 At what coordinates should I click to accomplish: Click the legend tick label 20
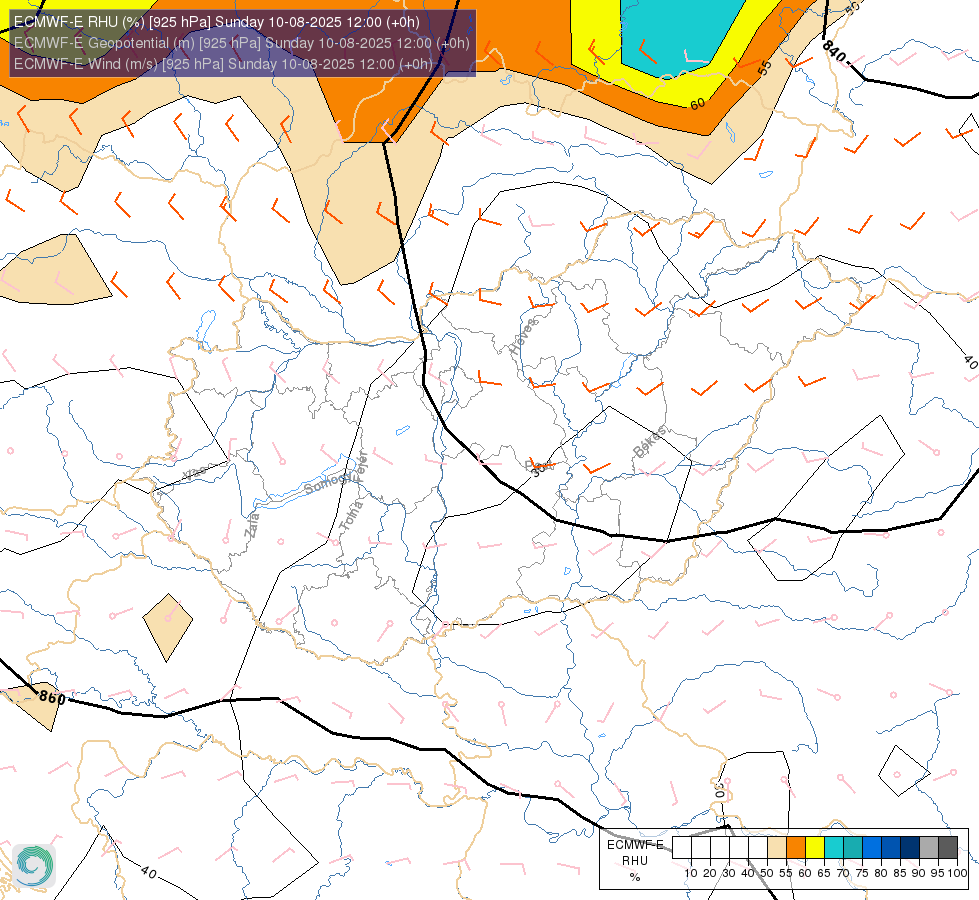710,873
